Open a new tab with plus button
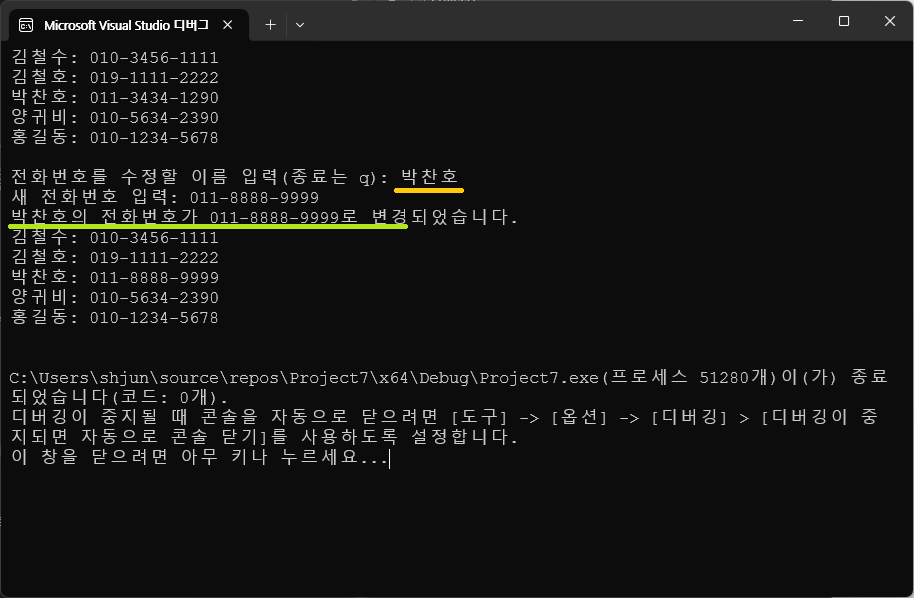This screenshot has height=598, width=914. click(270, 24)
